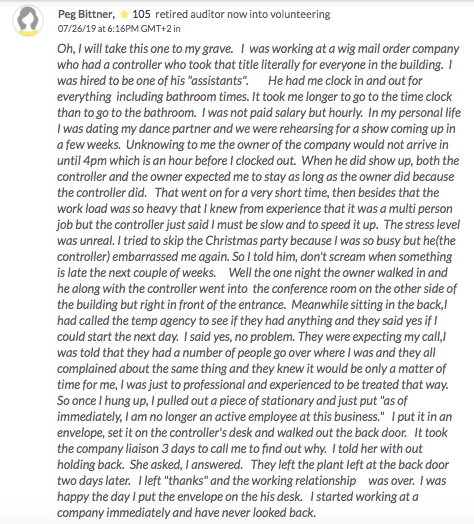The image size is (474, 524).
Task: Open the Peg Bittner profile name link
Action: [x=86, y=14]
